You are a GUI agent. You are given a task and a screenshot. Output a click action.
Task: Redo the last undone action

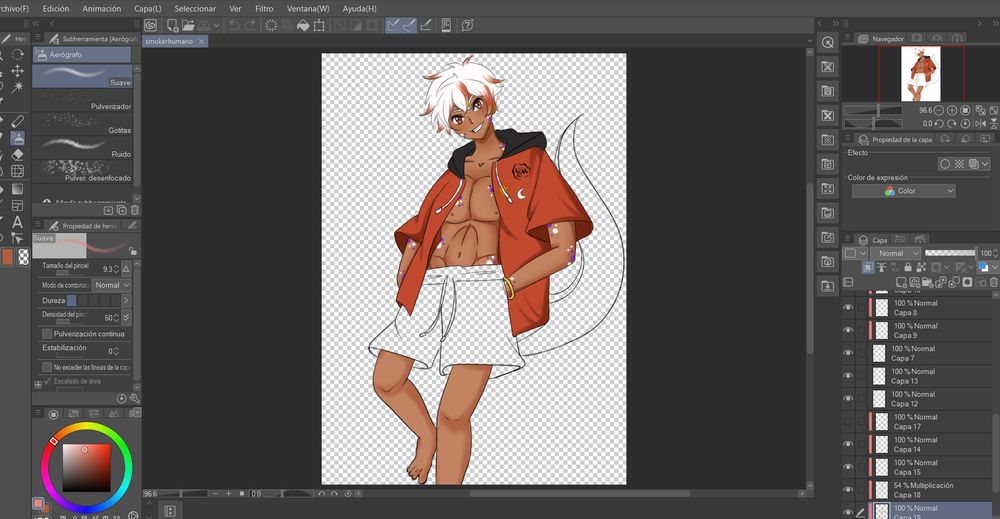(x=251, y=26)
